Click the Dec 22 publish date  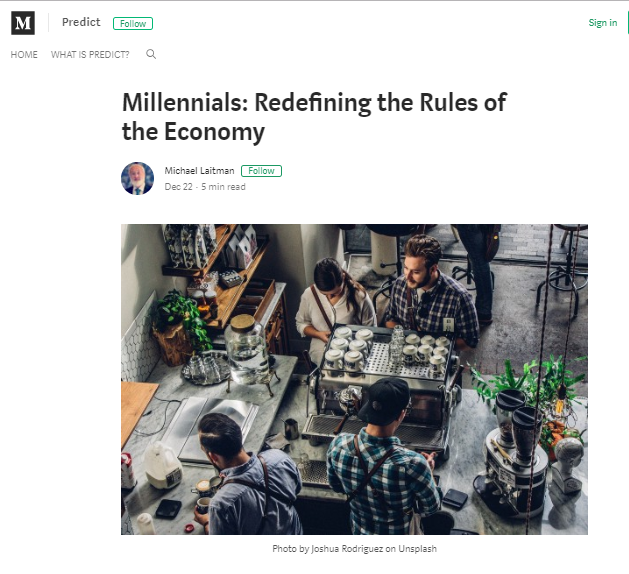(179, 186)
